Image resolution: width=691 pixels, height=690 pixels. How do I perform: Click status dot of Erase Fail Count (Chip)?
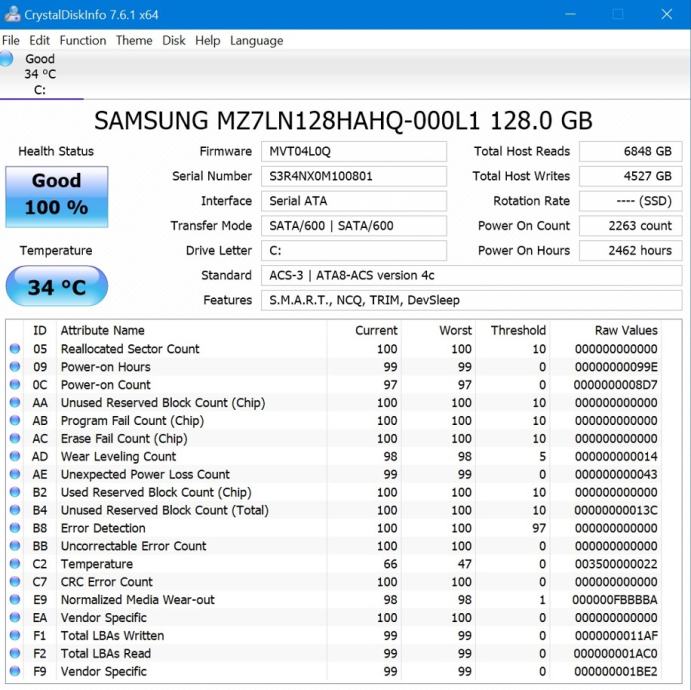[x=15, y=438]
